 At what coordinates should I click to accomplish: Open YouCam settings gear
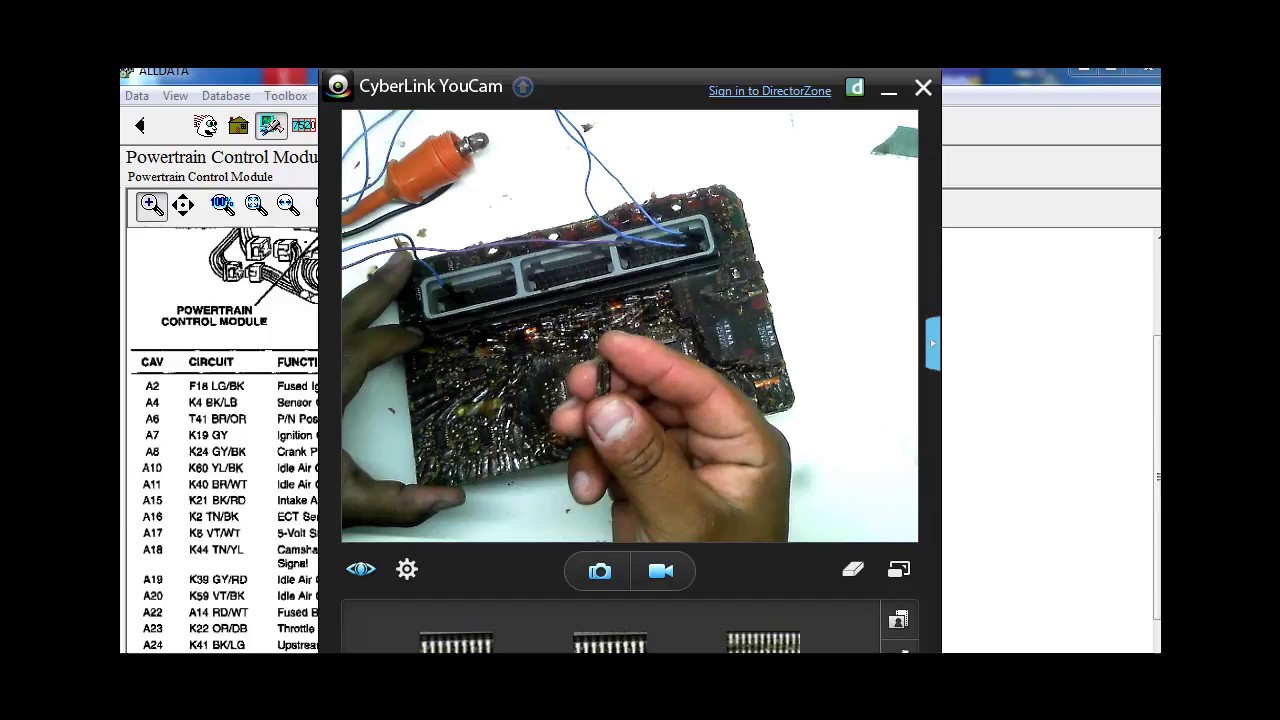[407, 569]
